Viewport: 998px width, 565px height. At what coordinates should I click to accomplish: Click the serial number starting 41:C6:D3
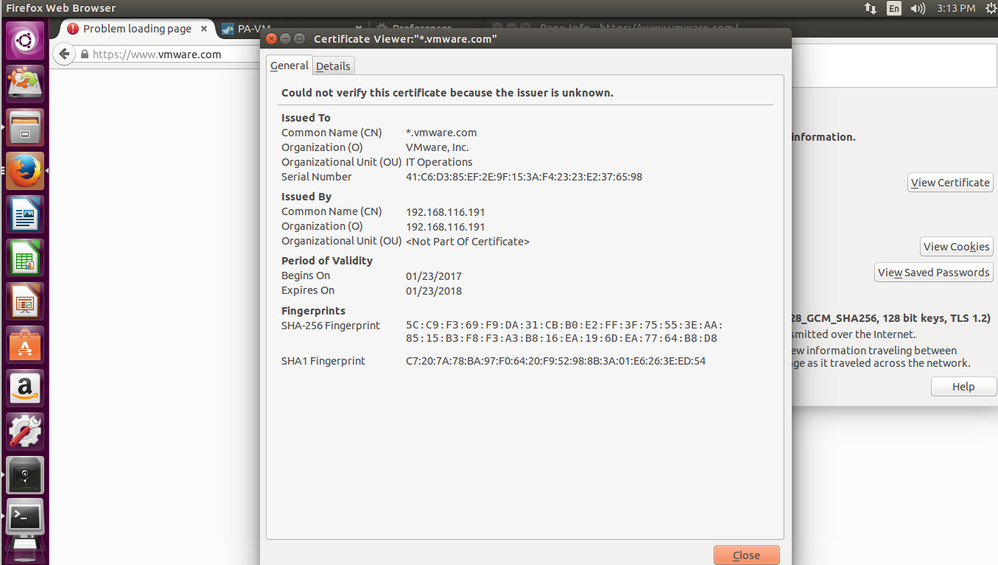pyautogui.click(x=524, y=176)
